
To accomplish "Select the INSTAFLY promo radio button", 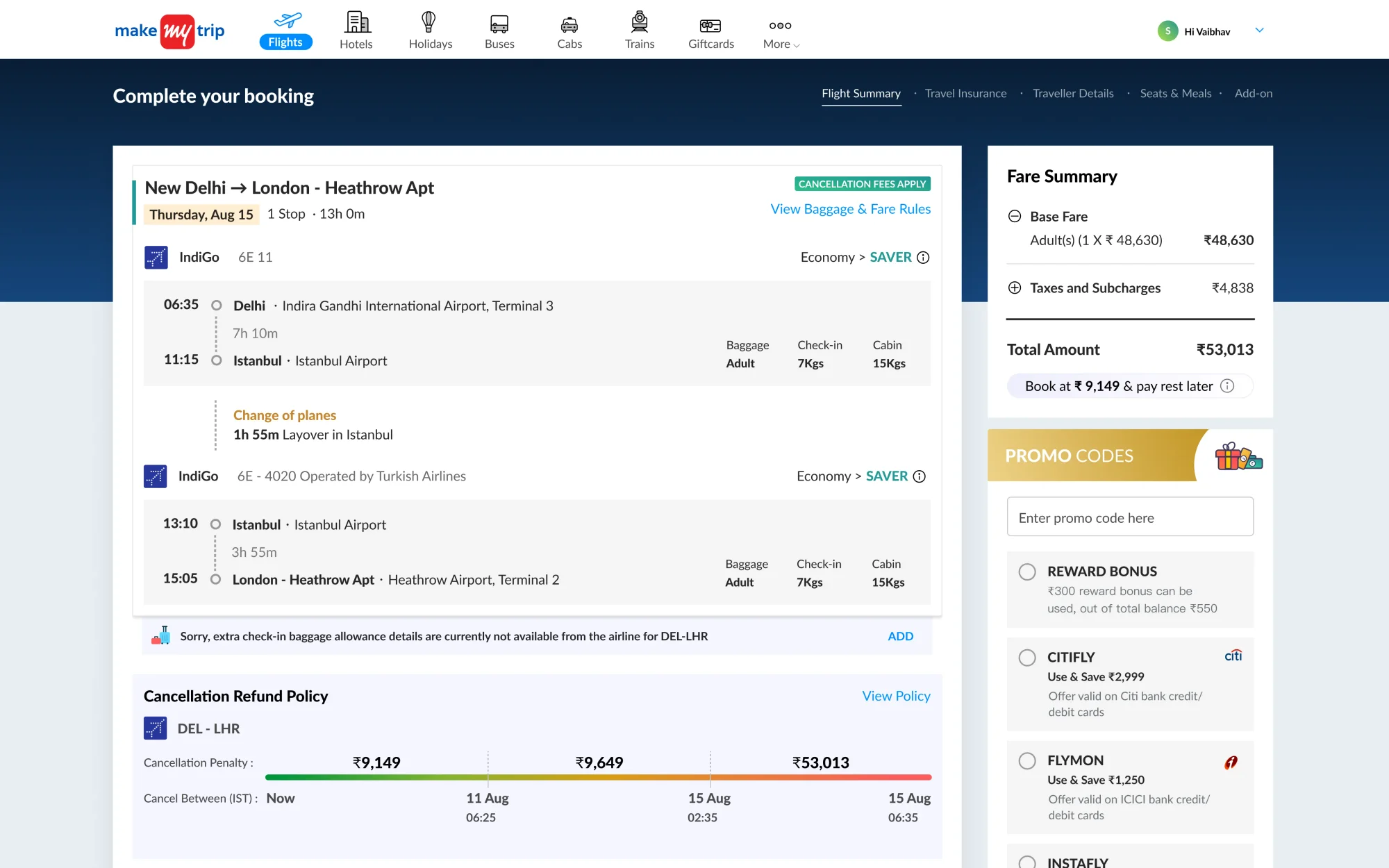I will tap(1027, 862).
